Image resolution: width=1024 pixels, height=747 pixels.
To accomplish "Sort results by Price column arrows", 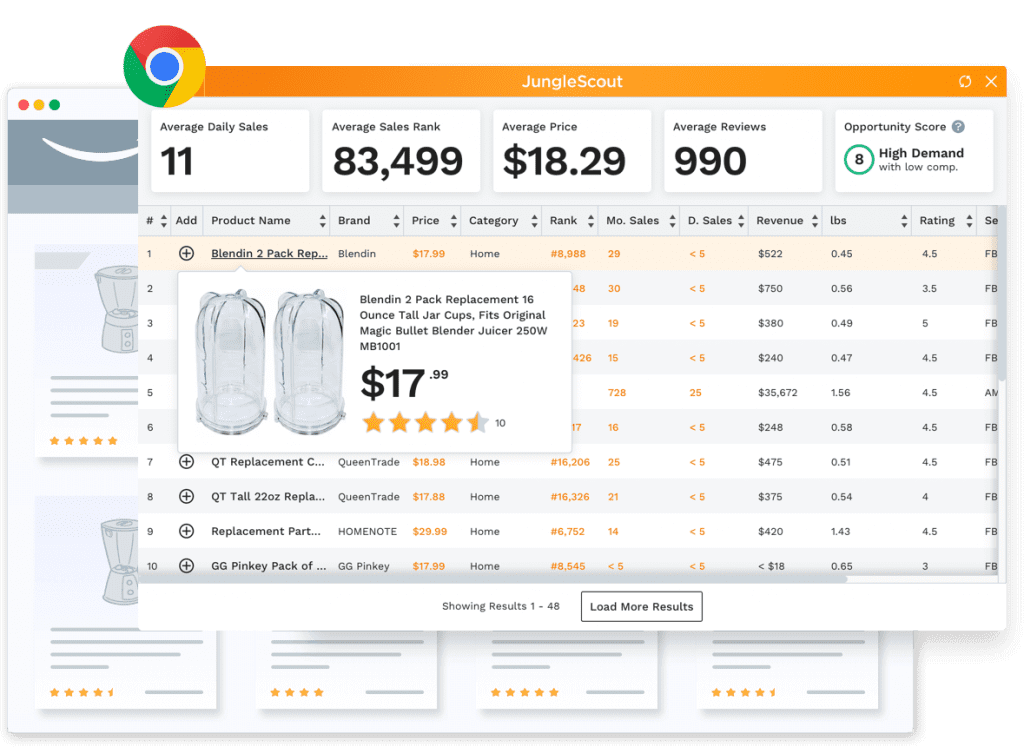I will (453, 221).
